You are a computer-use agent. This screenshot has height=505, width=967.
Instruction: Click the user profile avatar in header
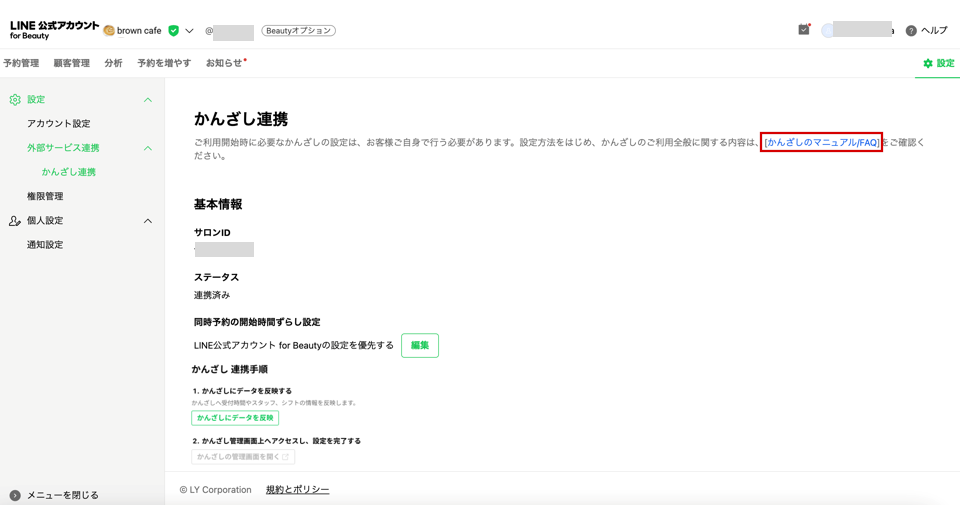tap(828, 30)
